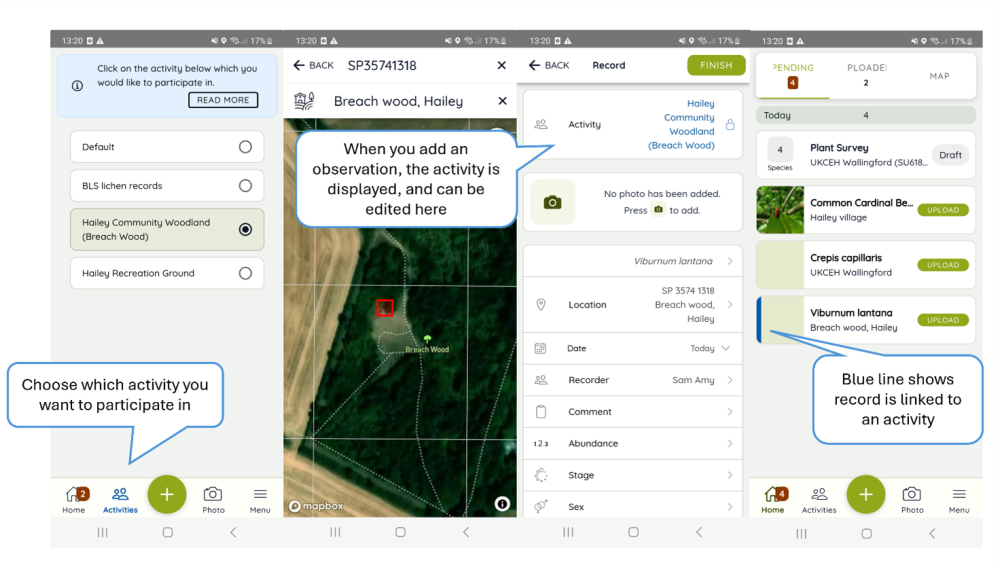Upload the Viburnum lantana record
The height and width of the screenshot is (565, 1000).
943,320
